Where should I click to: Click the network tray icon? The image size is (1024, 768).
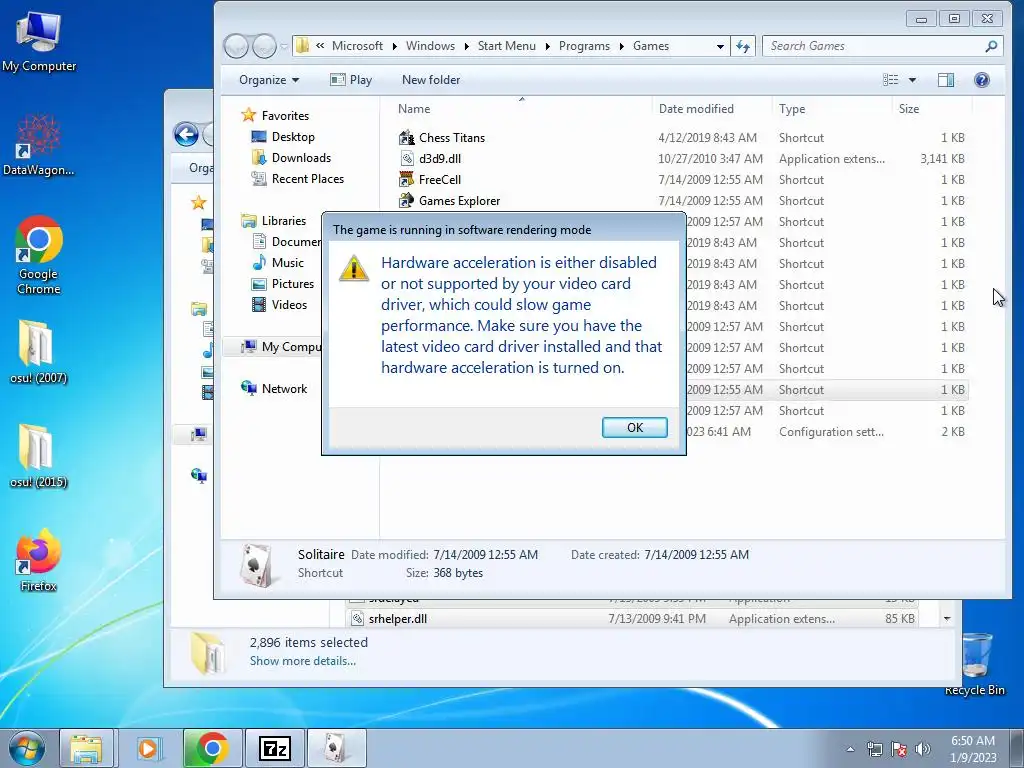pos(874,749)
